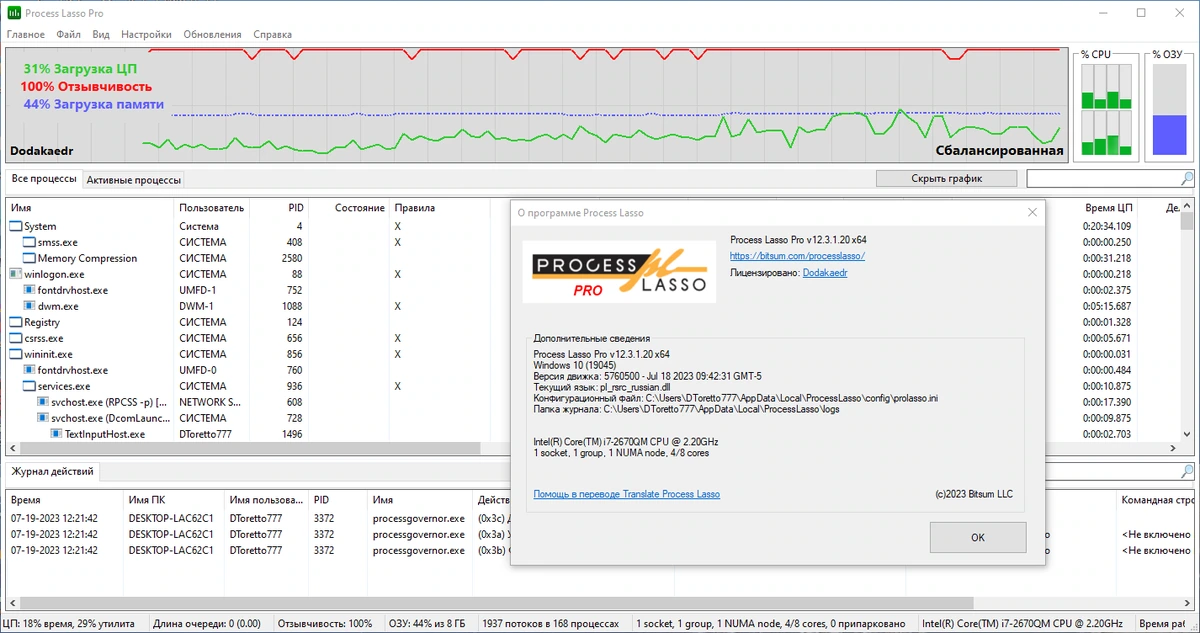The height and width of the screenshot is (633, 1200).
Task: Click the action log horizontal scrollbar
Action: pos(600,603)
